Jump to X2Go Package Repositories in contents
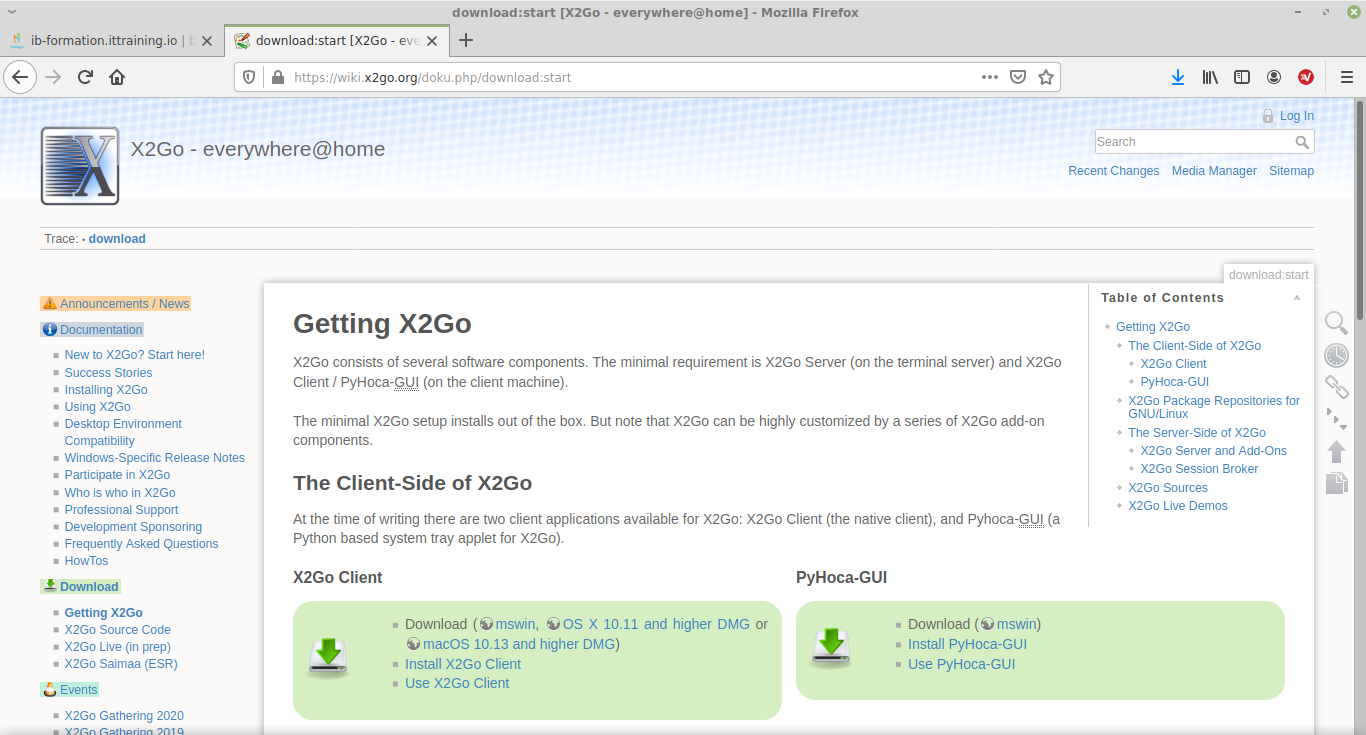1366x735 pixels. tap(1214, 407)
